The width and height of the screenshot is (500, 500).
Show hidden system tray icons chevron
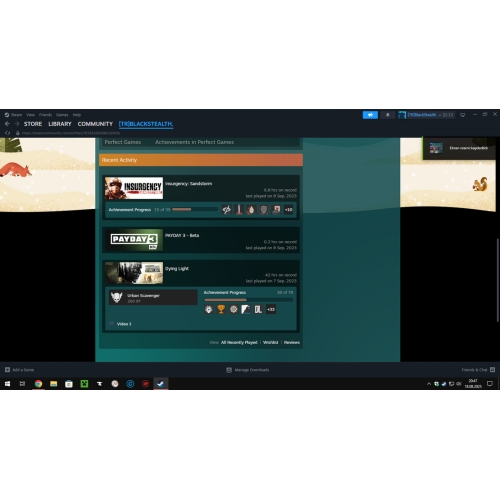click(x=429, y=384)
